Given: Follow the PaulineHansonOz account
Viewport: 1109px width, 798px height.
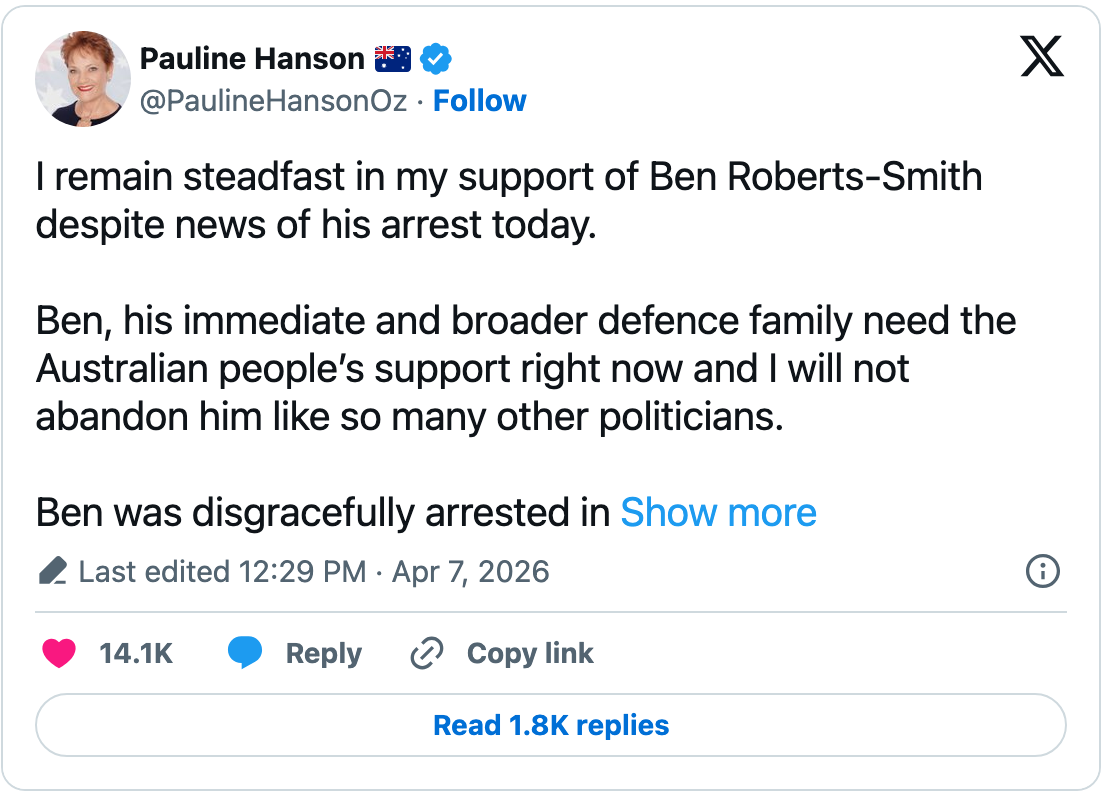Looking at the screenshot, I should [x=480, y=101].
